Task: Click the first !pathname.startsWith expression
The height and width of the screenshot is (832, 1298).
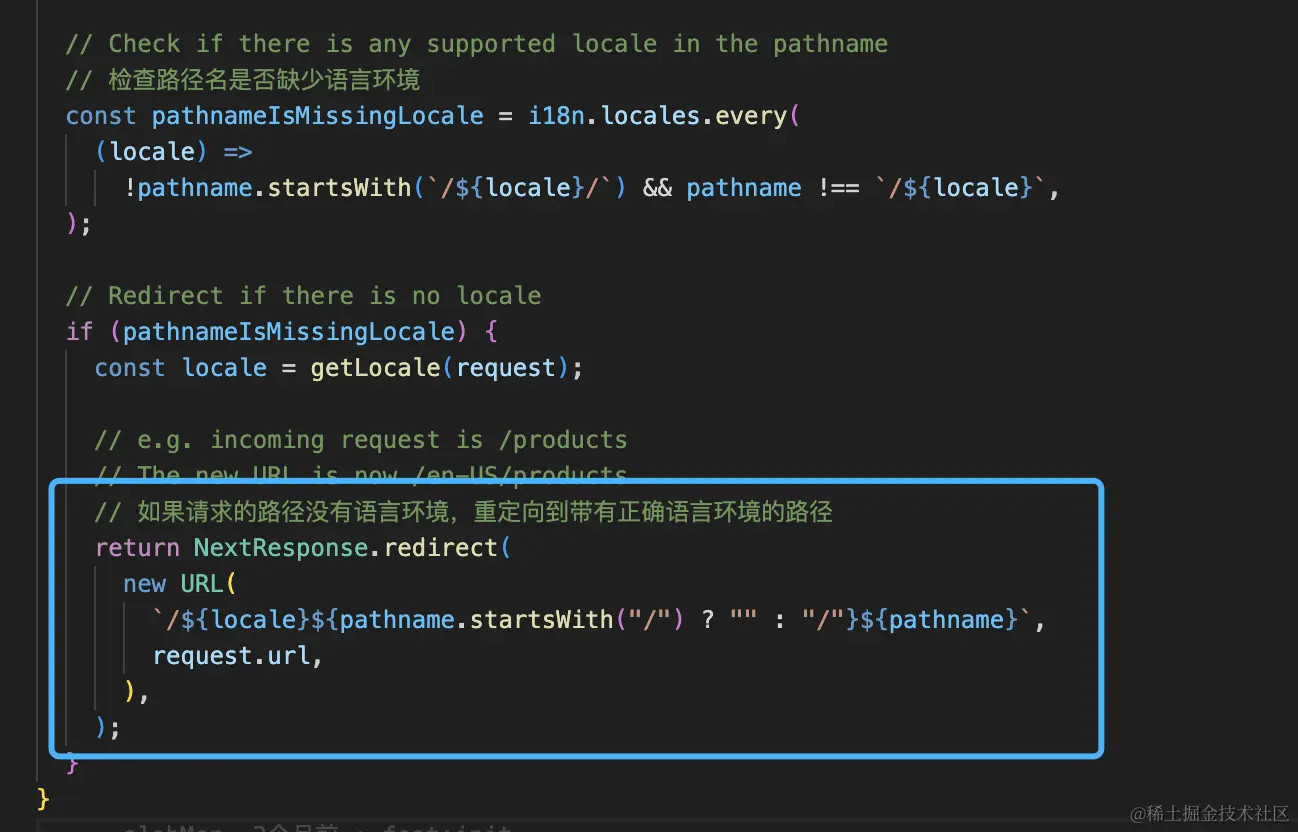Action: (267, 188)
